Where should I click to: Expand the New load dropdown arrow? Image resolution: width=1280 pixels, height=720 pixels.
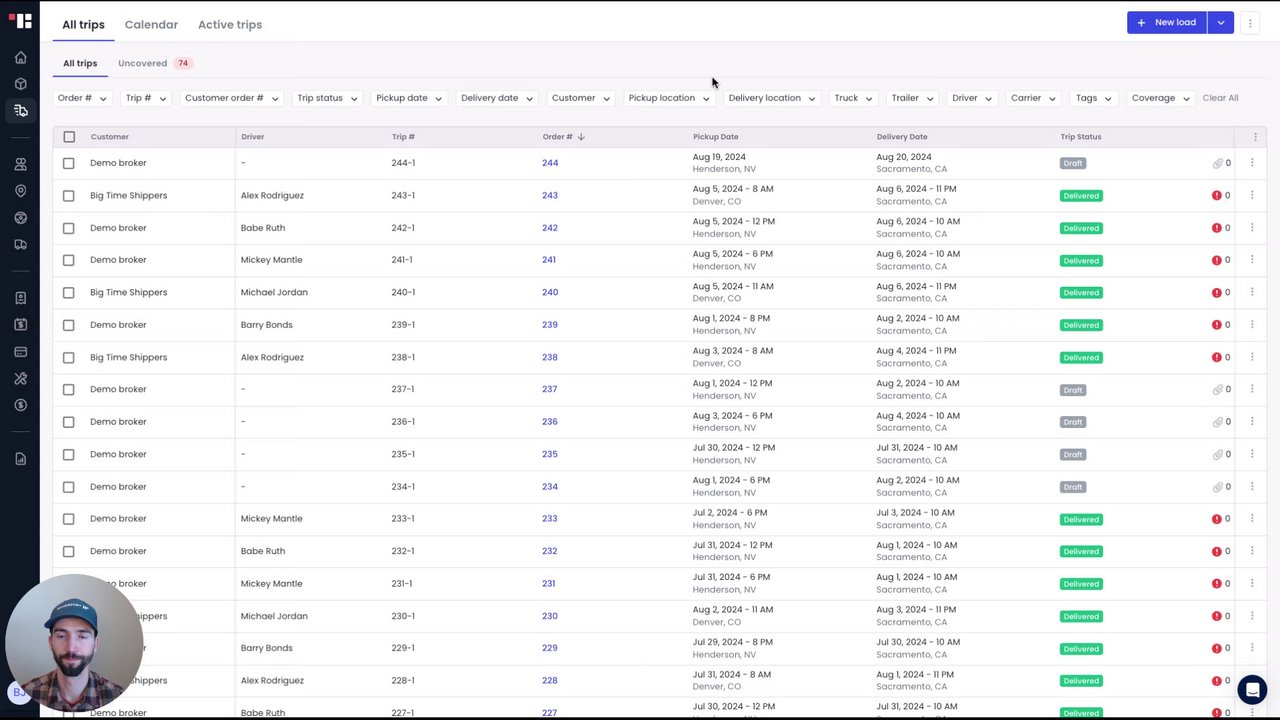click(1220, 23)
